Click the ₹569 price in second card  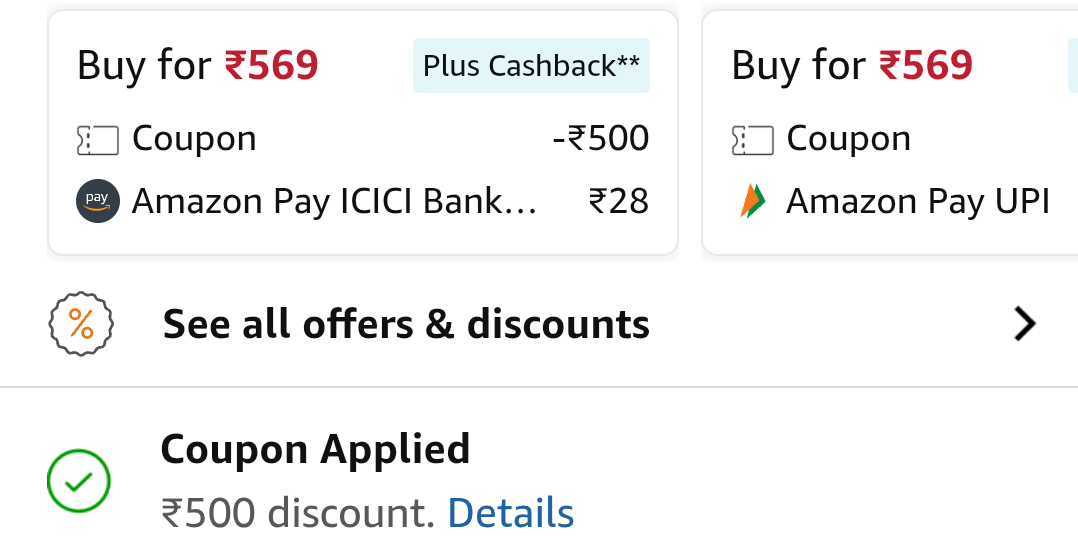click(x=926, y=65)
